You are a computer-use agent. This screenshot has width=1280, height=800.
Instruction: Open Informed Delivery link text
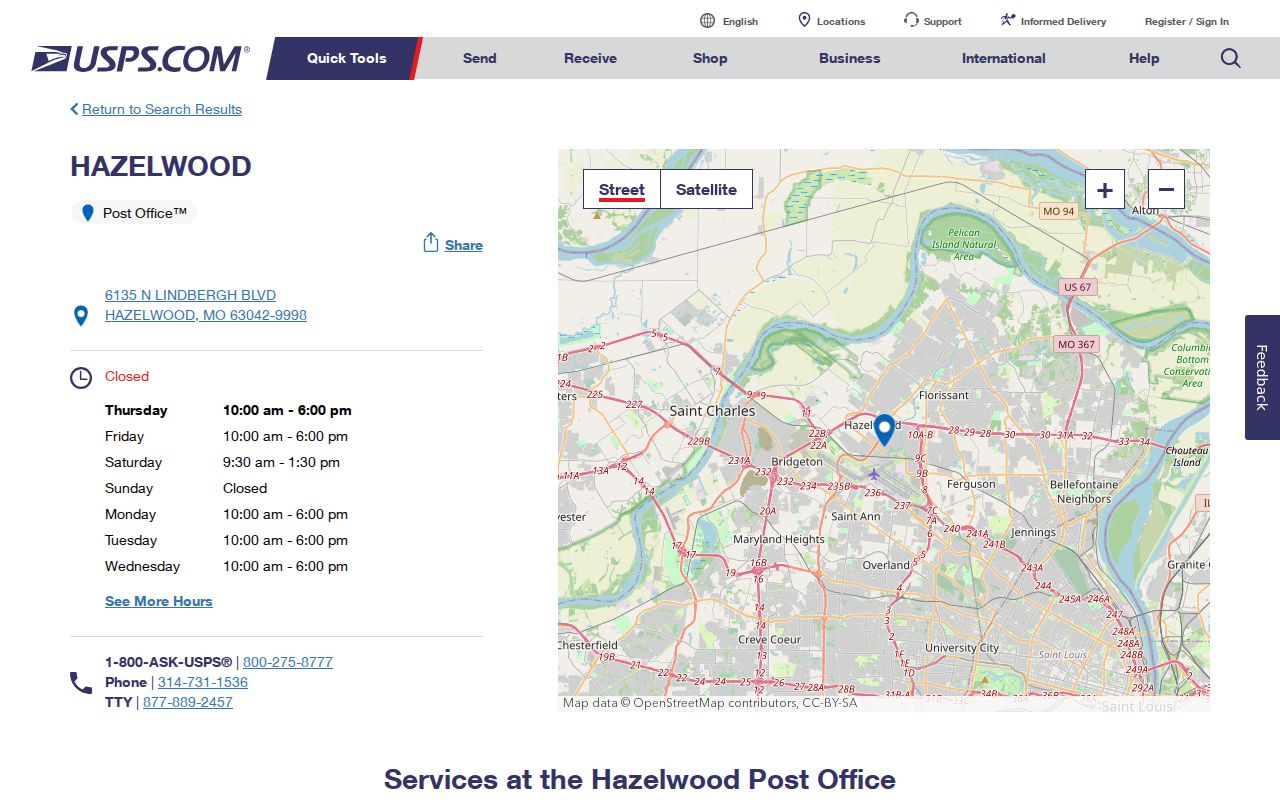[x=1063, y=21]
